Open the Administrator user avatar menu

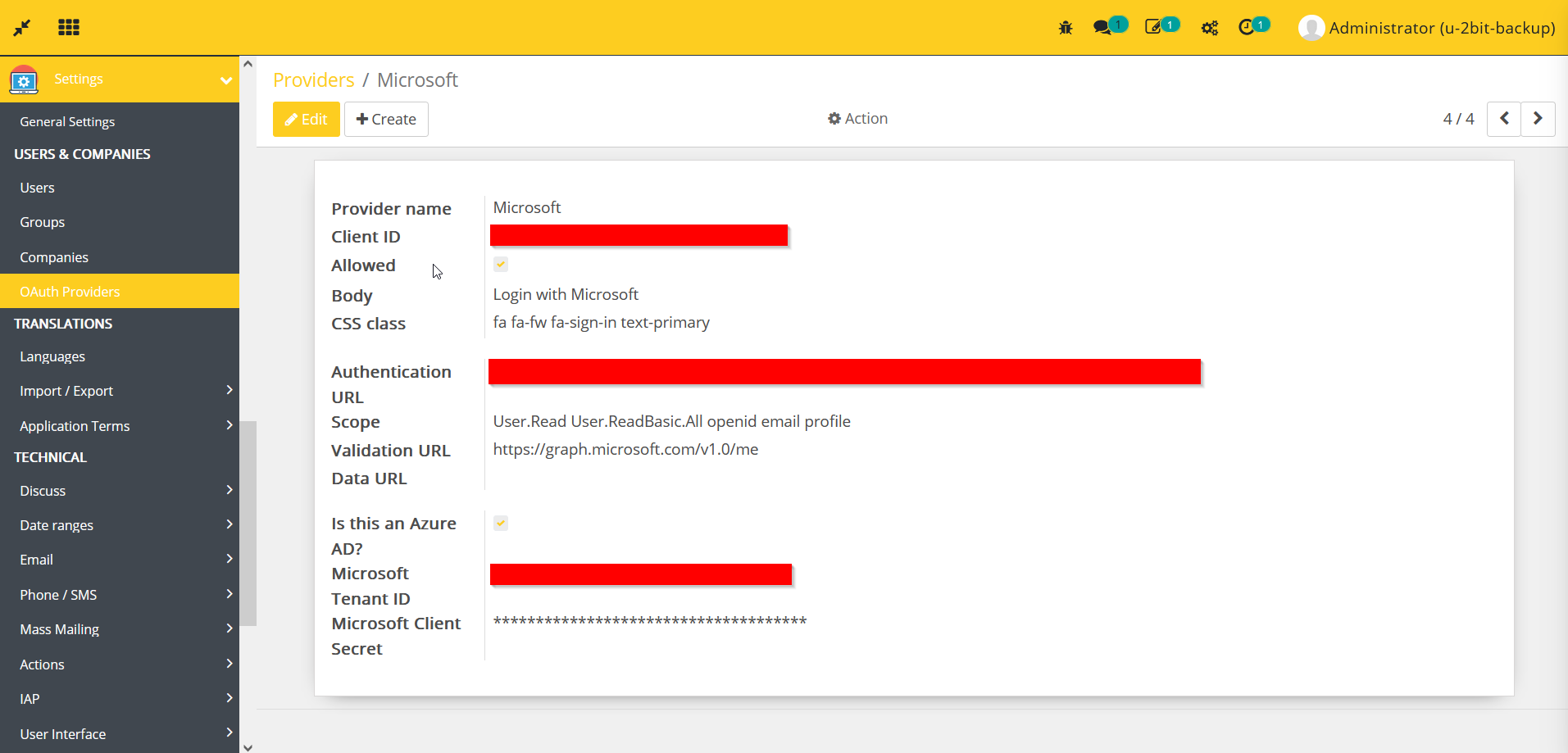(x=1311, y=27)
